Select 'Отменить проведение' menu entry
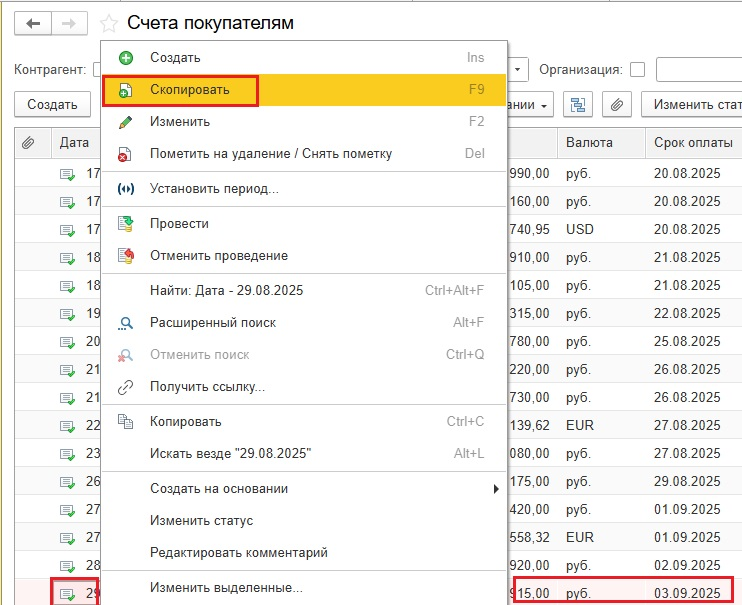Viewport: 742px width, 605px height. (304, 256)
